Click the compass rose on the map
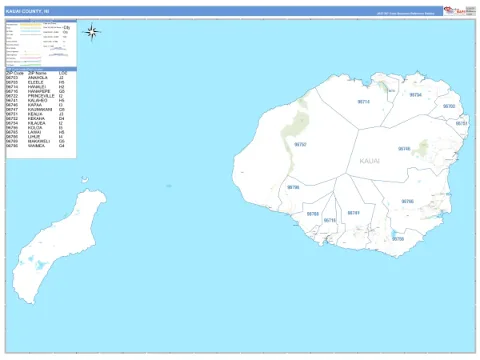 92,32
